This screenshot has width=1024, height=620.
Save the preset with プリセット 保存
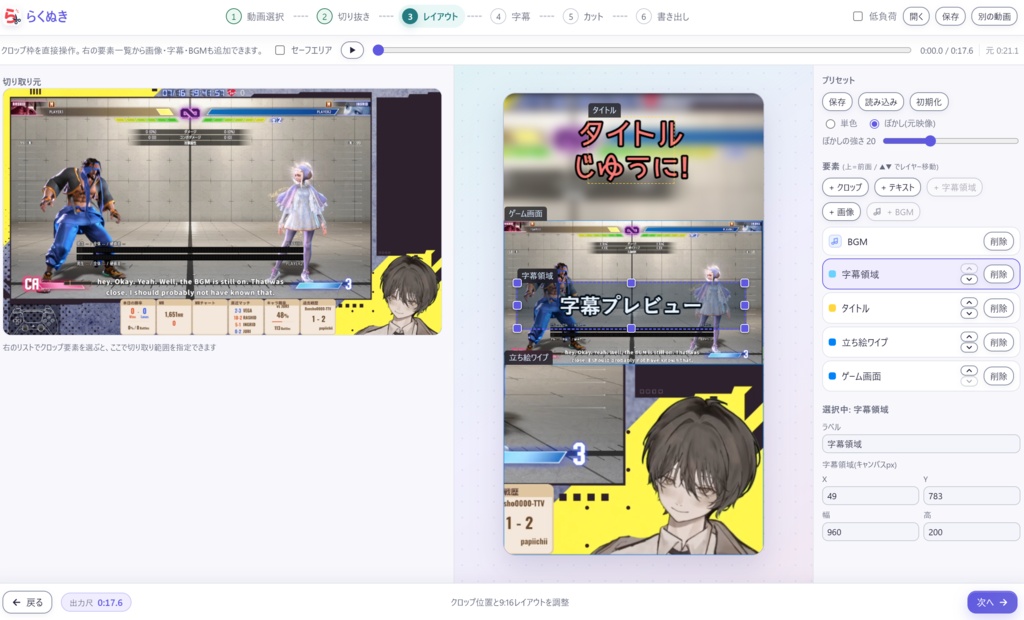(837, 102)
